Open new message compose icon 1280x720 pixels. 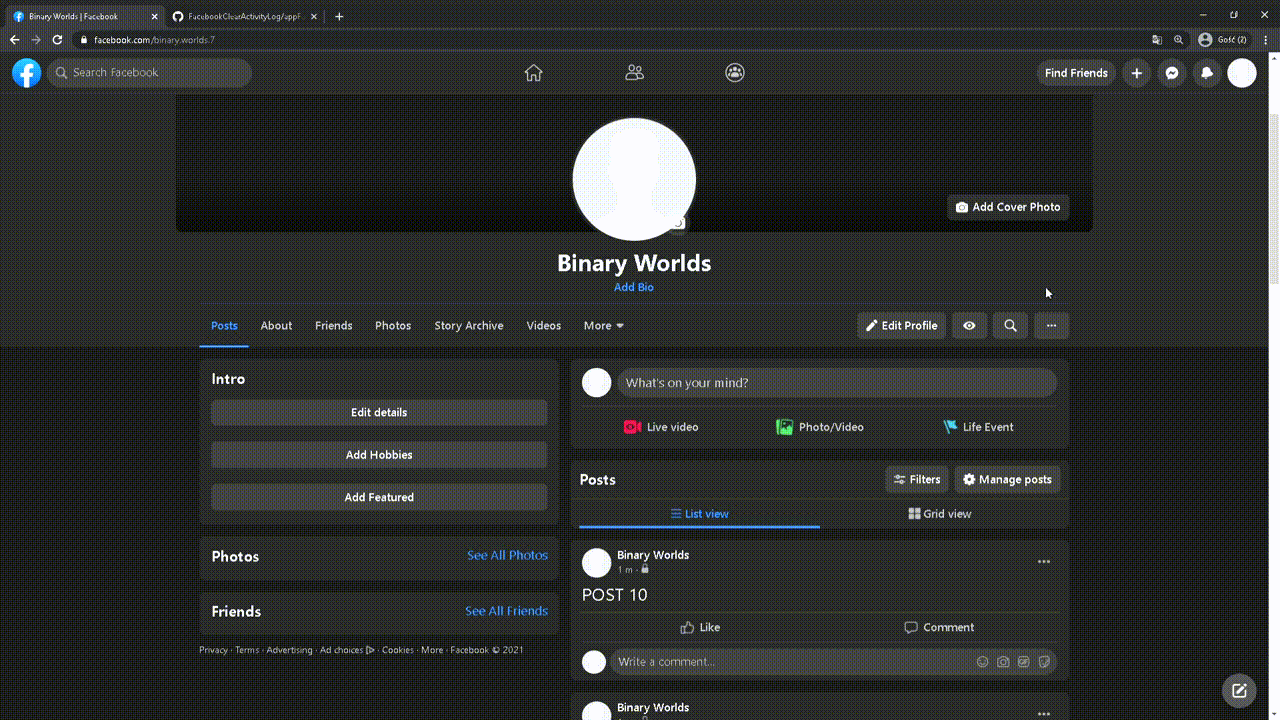tap(1239, 690)
